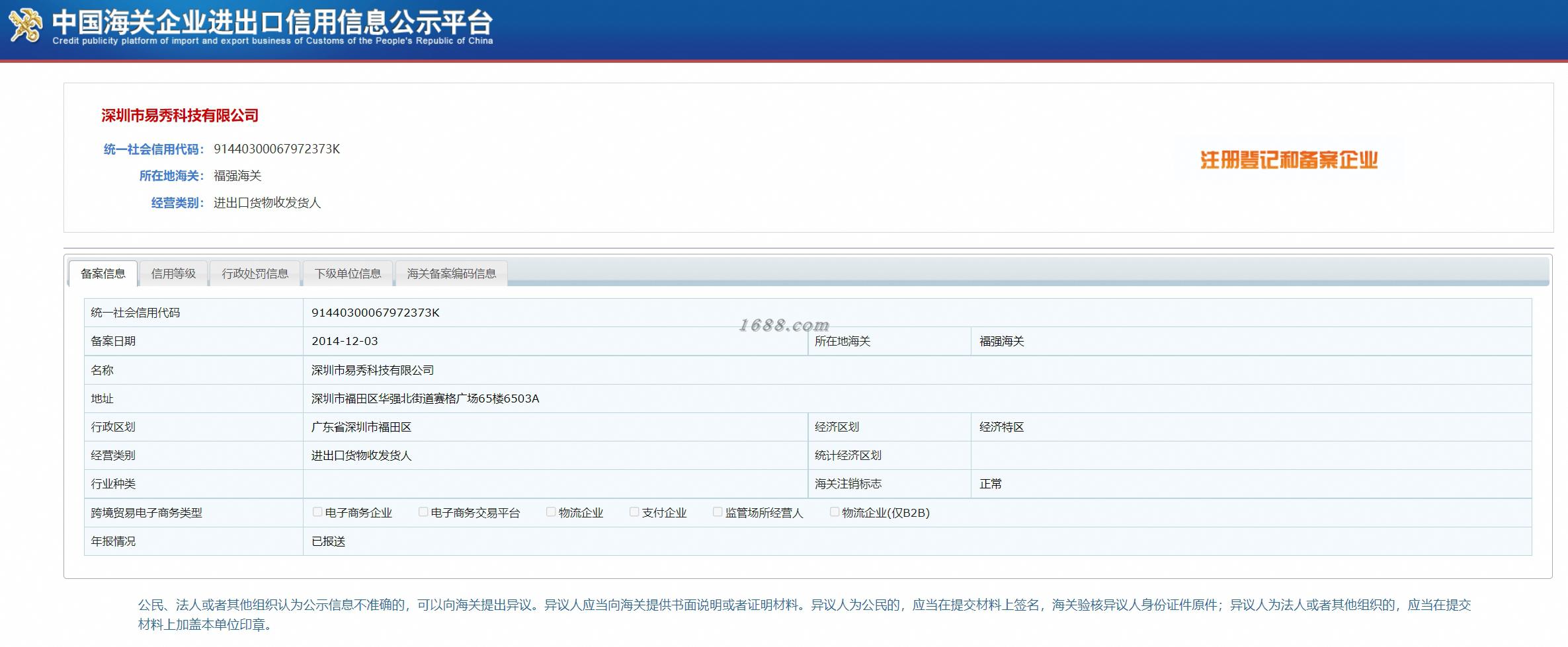Open the 备案信息 tab

point(103,274)
